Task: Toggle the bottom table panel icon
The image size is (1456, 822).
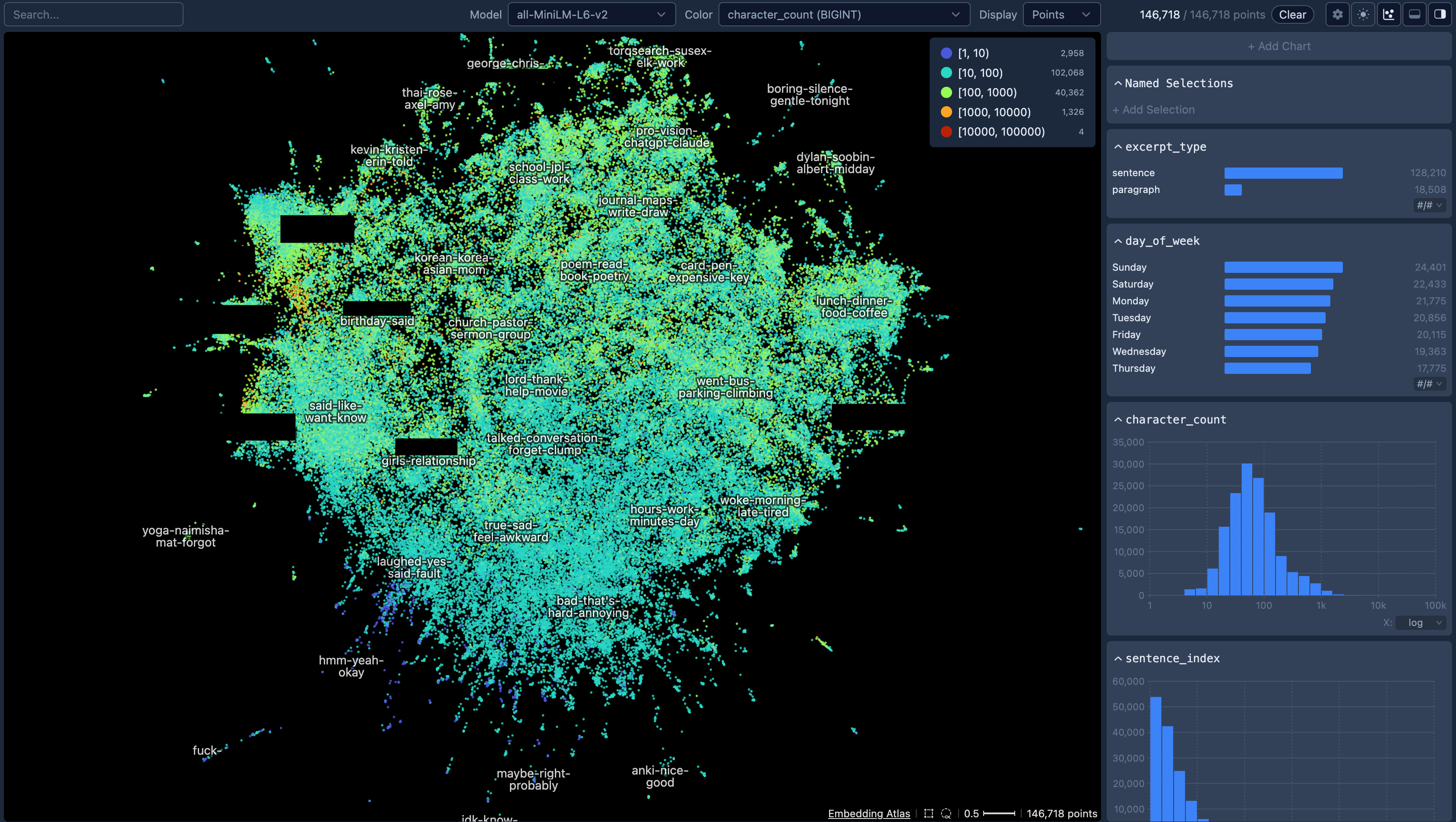Action: [1414, 15]
